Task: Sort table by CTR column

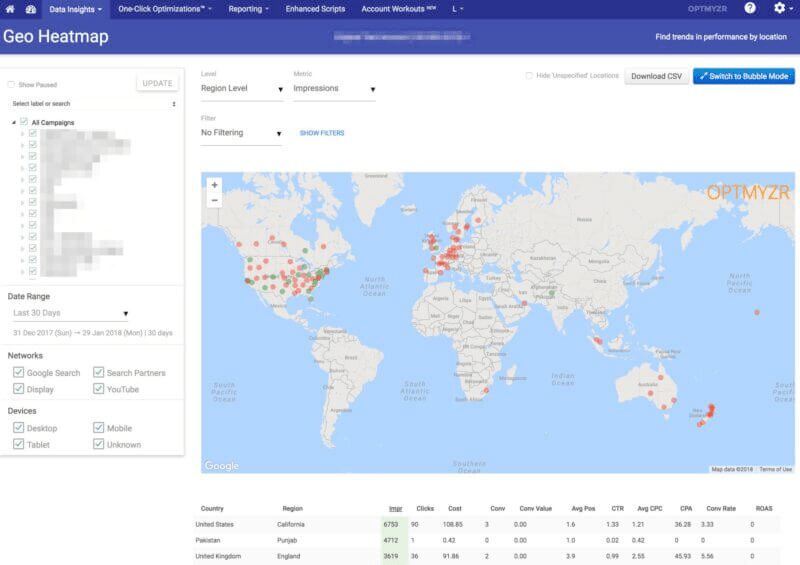Action: coord(617,508)
